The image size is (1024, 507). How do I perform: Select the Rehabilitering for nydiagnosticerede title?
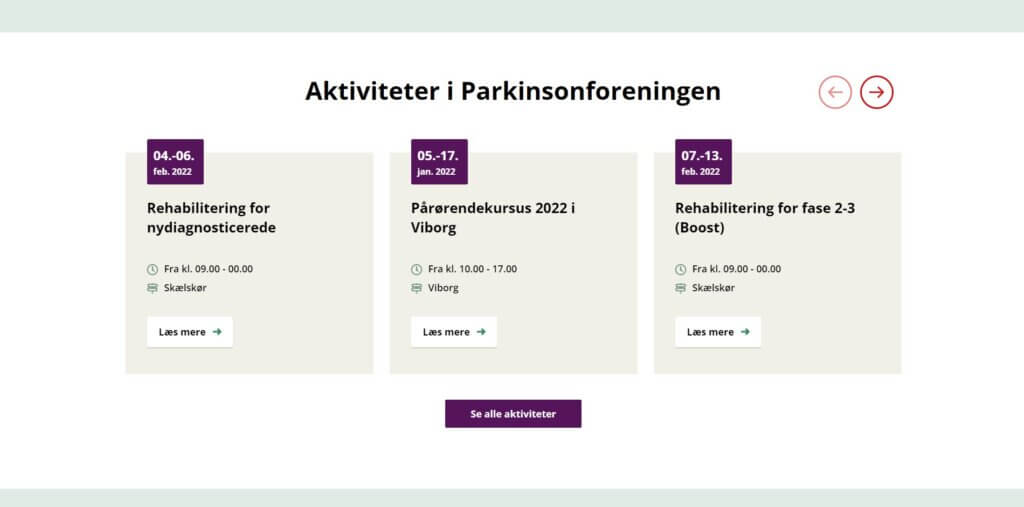[212, 218]
